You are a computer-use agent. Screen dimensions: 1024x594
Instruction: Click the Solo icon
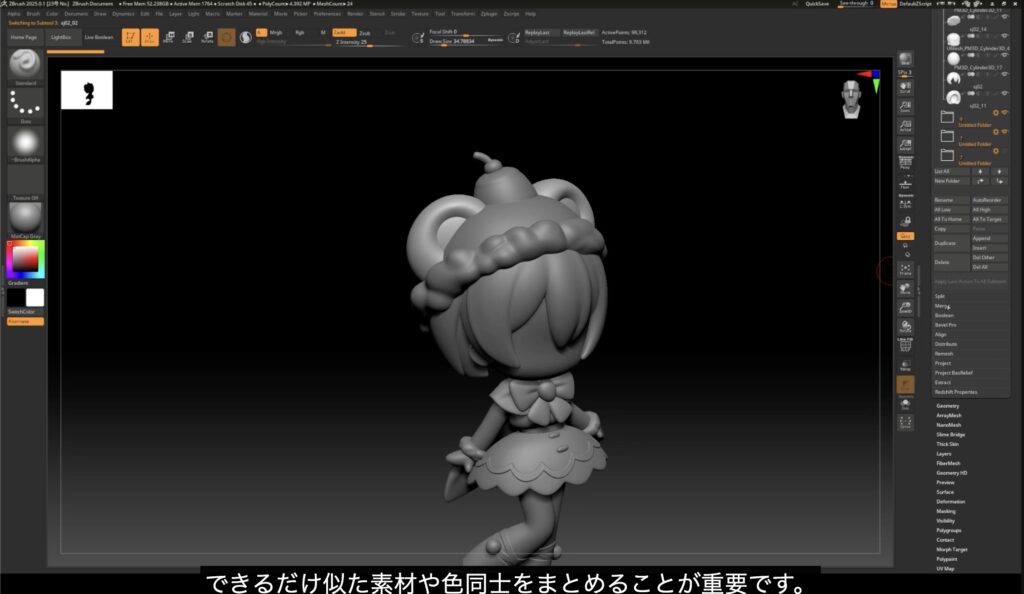coord(905,405)
